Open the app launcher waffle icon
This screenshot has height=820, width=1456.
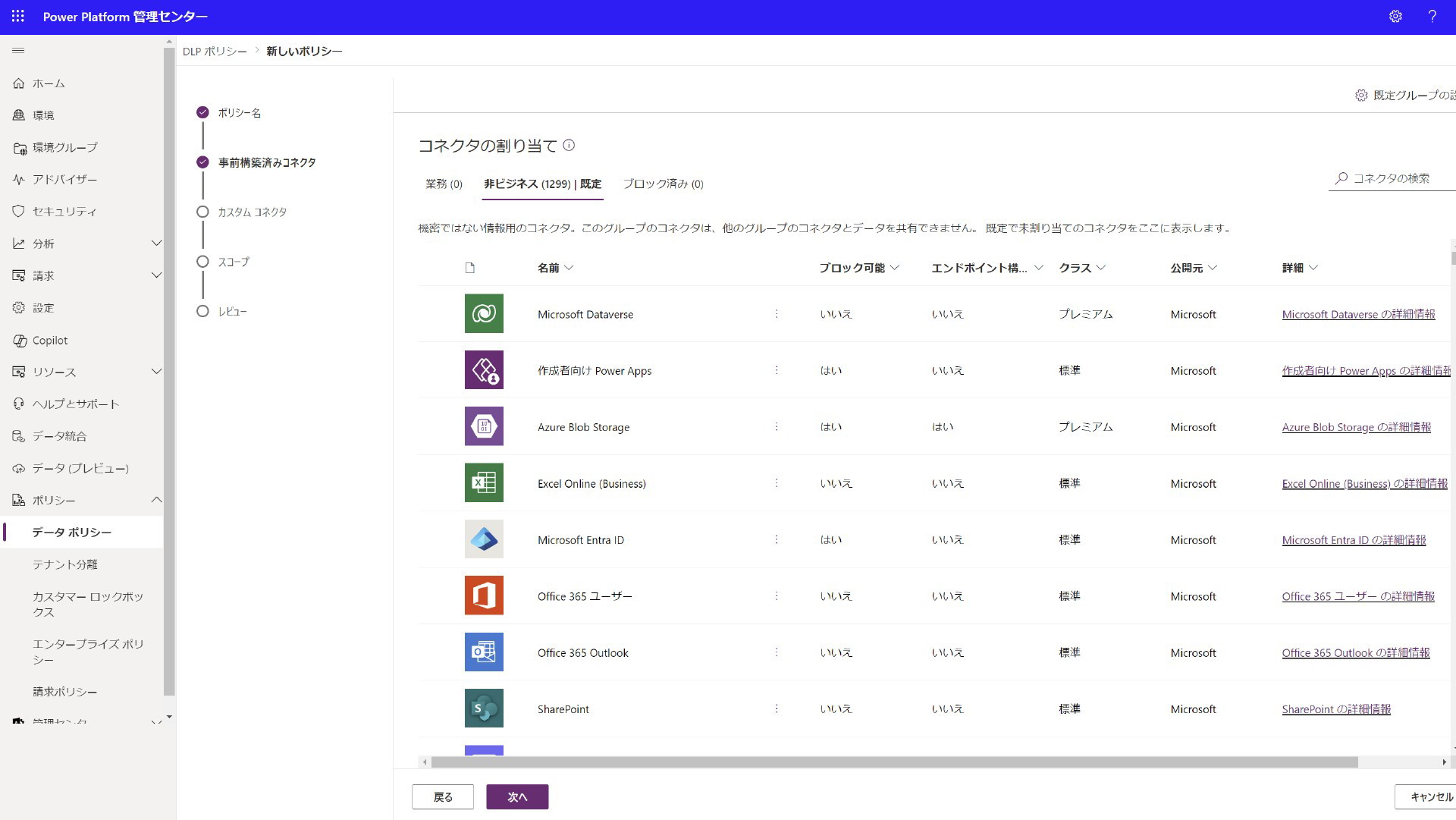tap(17, 16)
